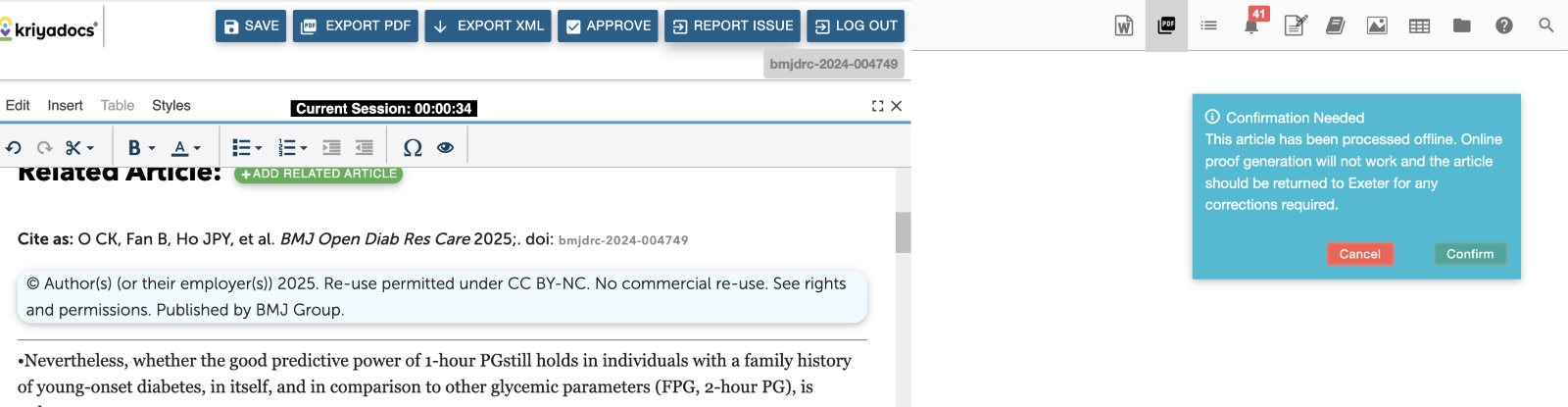Image resolution: width=1568 pixels, height=407 pixels.
Task: Open the Word document icon
Action: pyautogui.click(x=1124, y=25)
